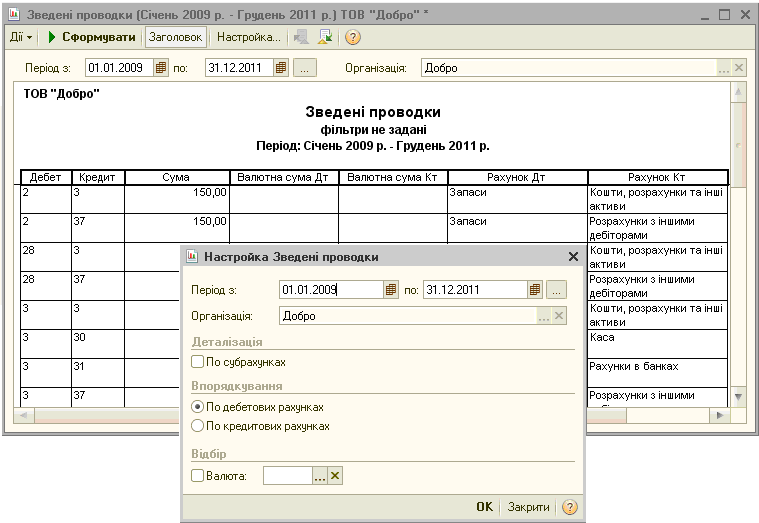Open calendar for dialog start date
The width and height of the screenshot is (759, 523).
(391, 290)
